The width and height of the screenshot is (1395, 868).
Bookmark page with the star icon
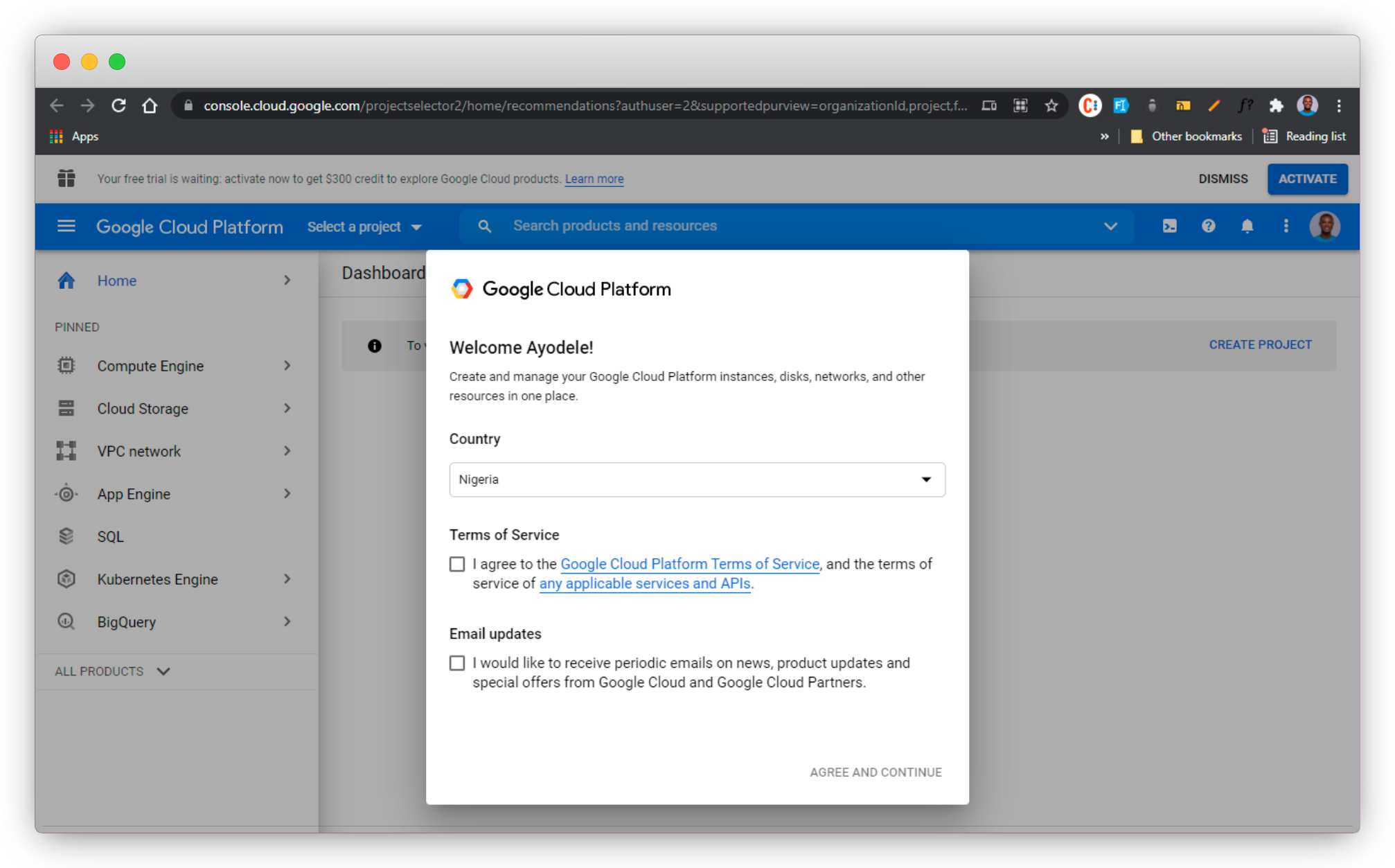click(1051, 106)
